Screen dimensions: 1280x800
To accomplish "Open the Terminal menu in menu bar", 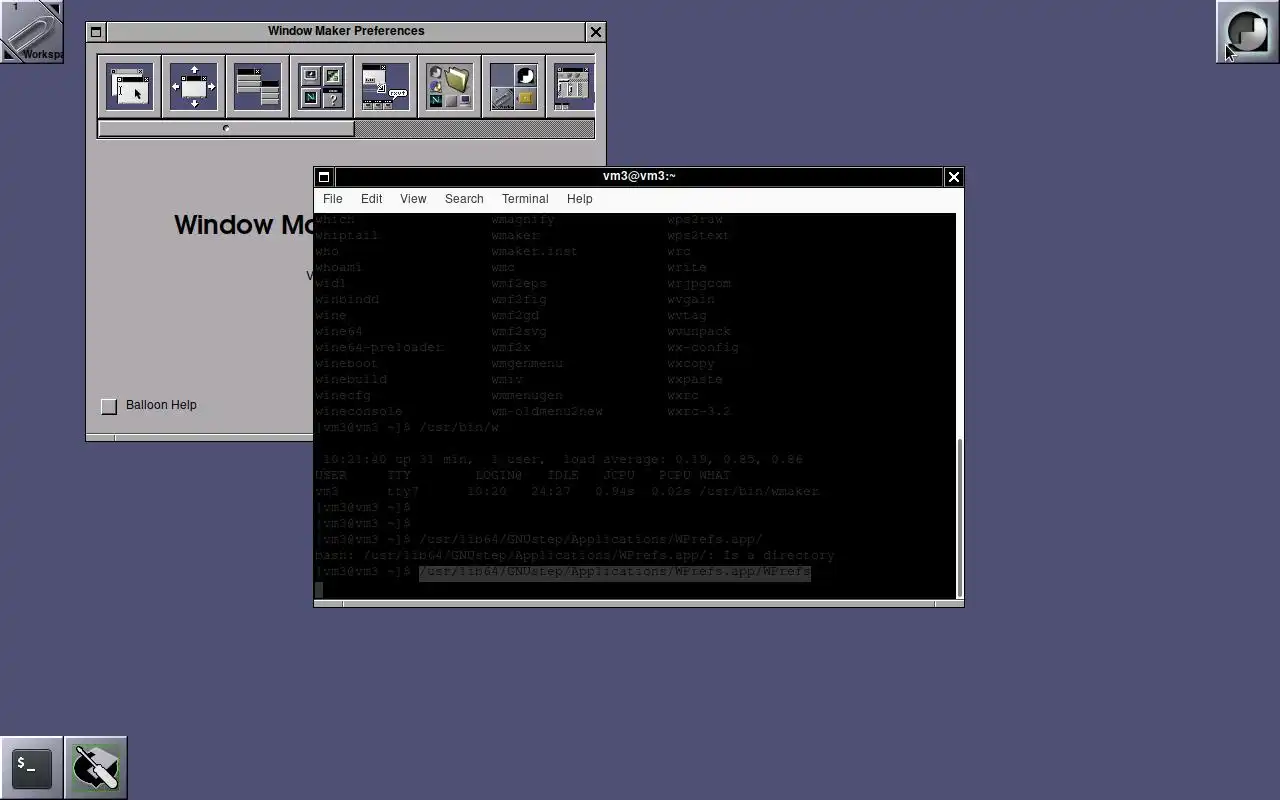I will pos(525,199).
